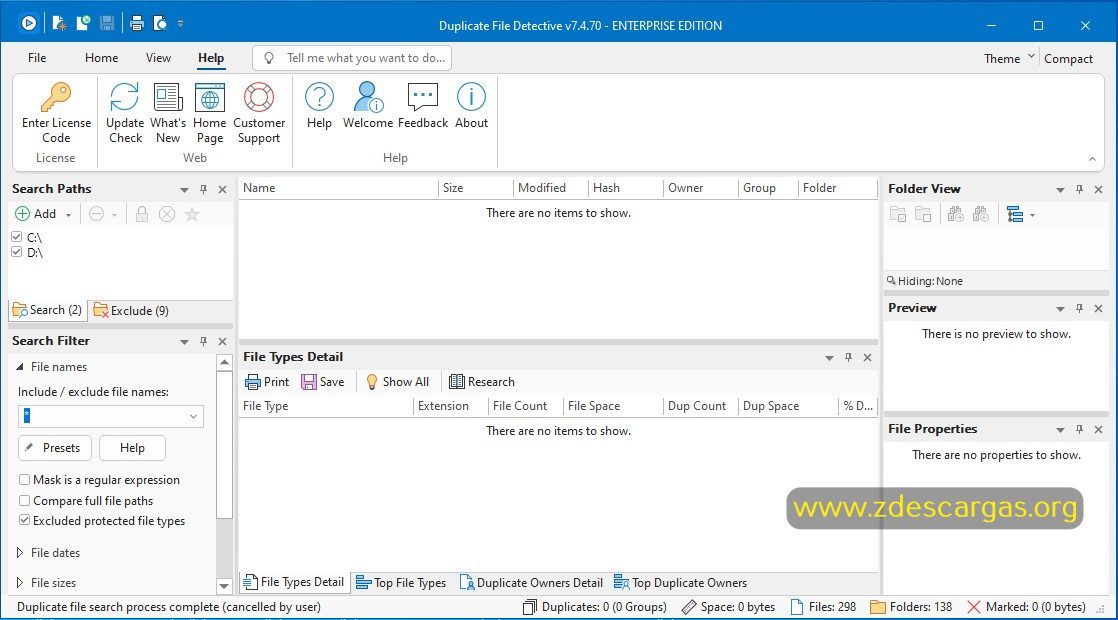Switch to the View ribbon tab
This screenshot has width=1118, height=620.
pyautogui.click(x=158, y=58)
